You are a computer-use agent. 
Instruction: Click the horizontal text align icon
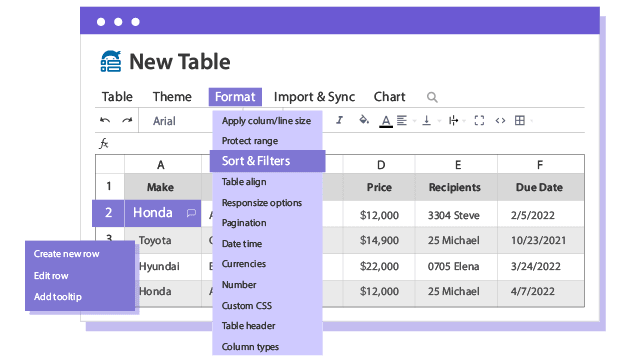402,120
